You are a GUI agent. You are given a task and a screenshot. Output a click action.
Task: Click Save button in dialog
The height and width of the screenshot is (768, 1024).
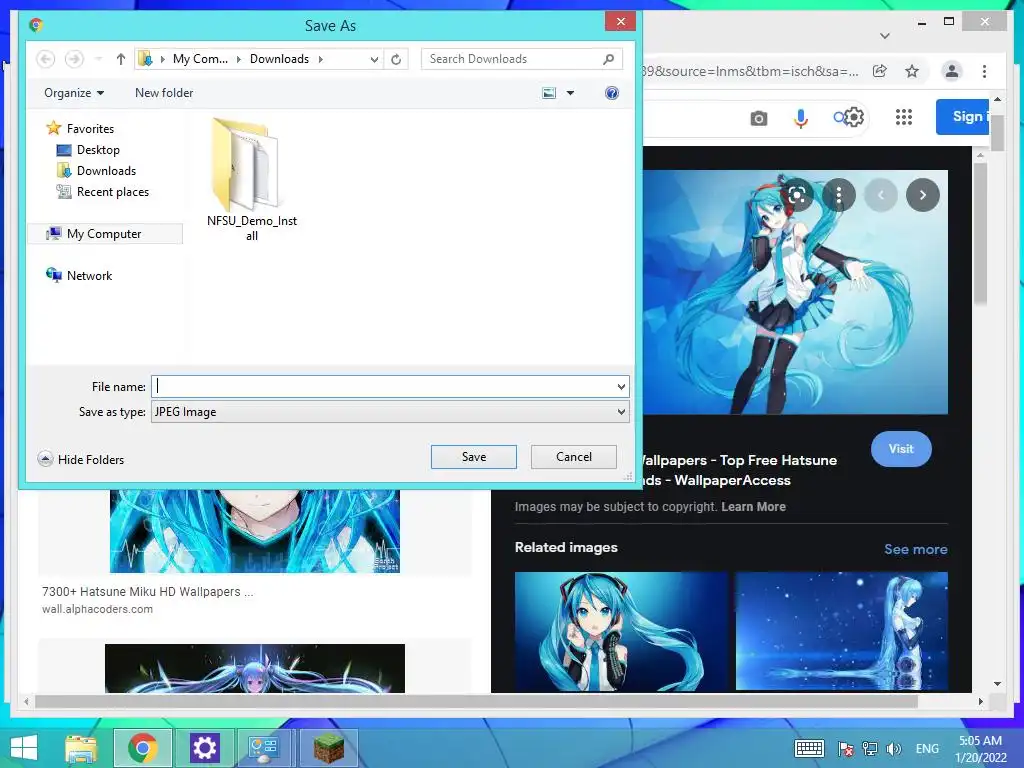coord(473,457)
